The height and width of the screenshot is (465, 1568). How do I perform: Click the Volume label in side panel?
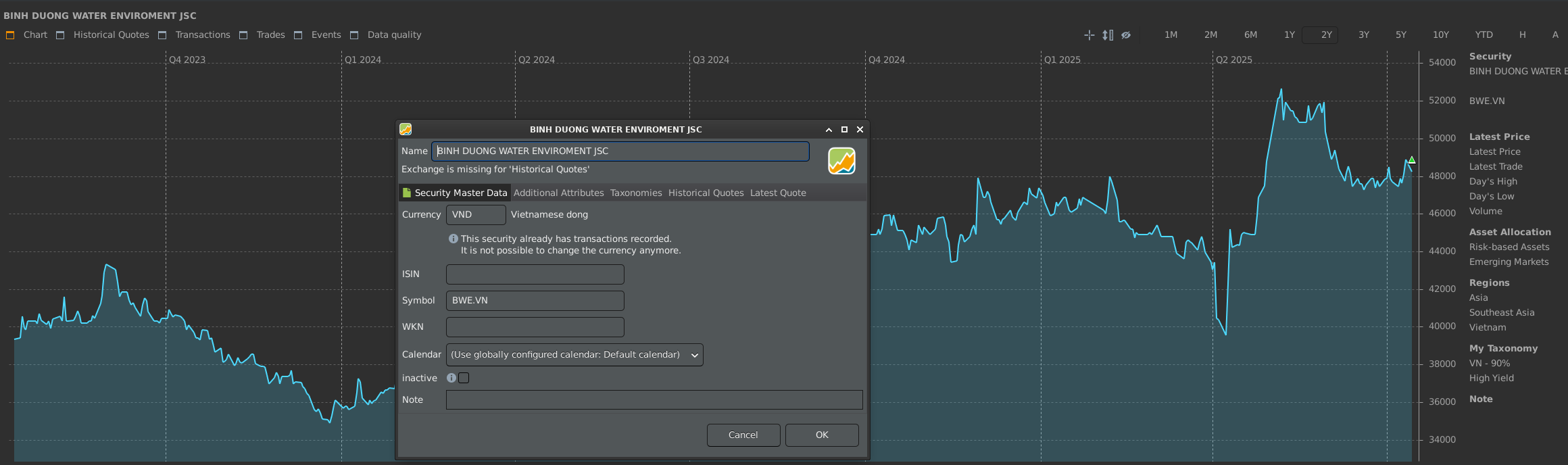pyautogui.click(x=1486, y=211)
